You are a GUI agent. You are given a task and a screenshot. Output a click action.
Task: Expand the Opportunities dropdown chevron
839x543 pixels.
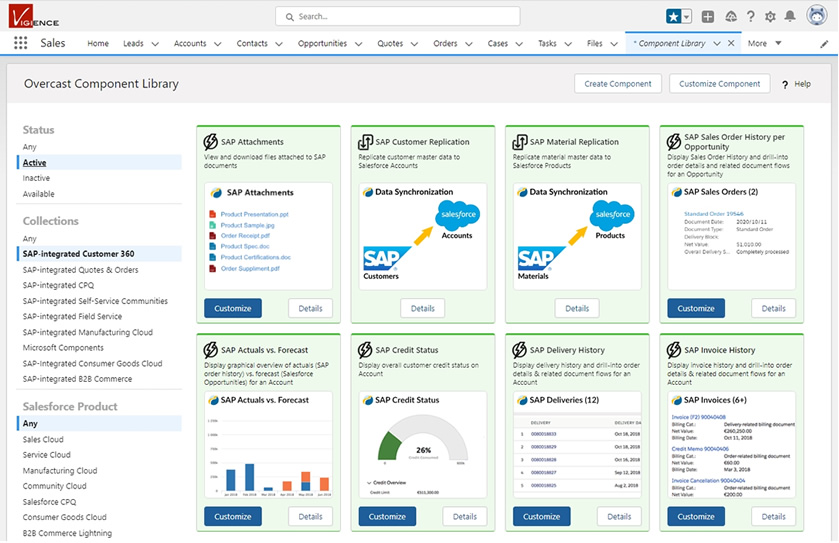(359, 44)
